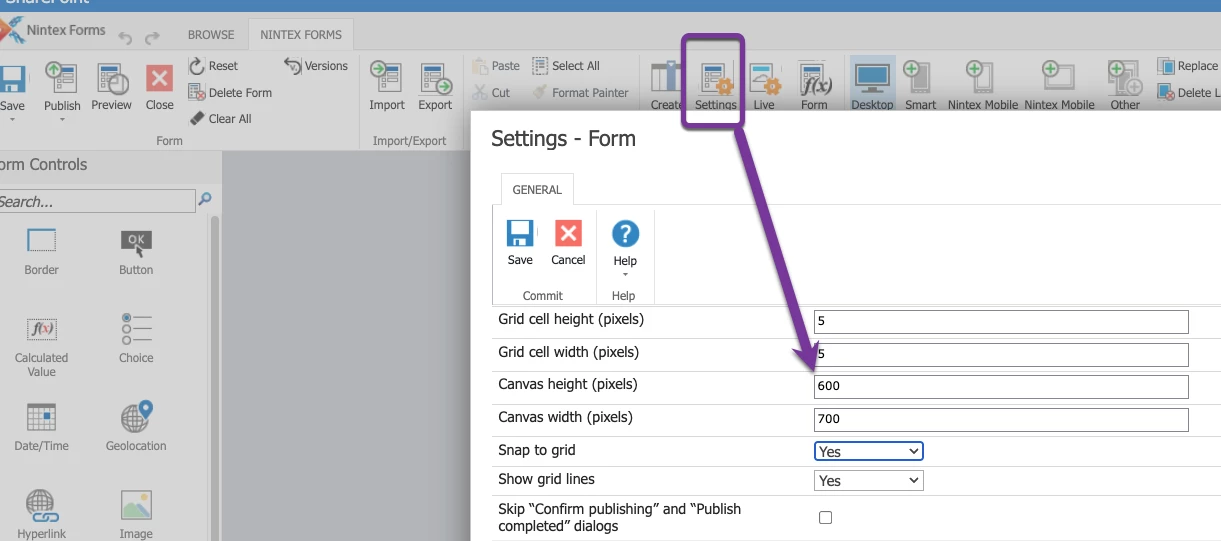Click the Publish form icon

point(62,80)
